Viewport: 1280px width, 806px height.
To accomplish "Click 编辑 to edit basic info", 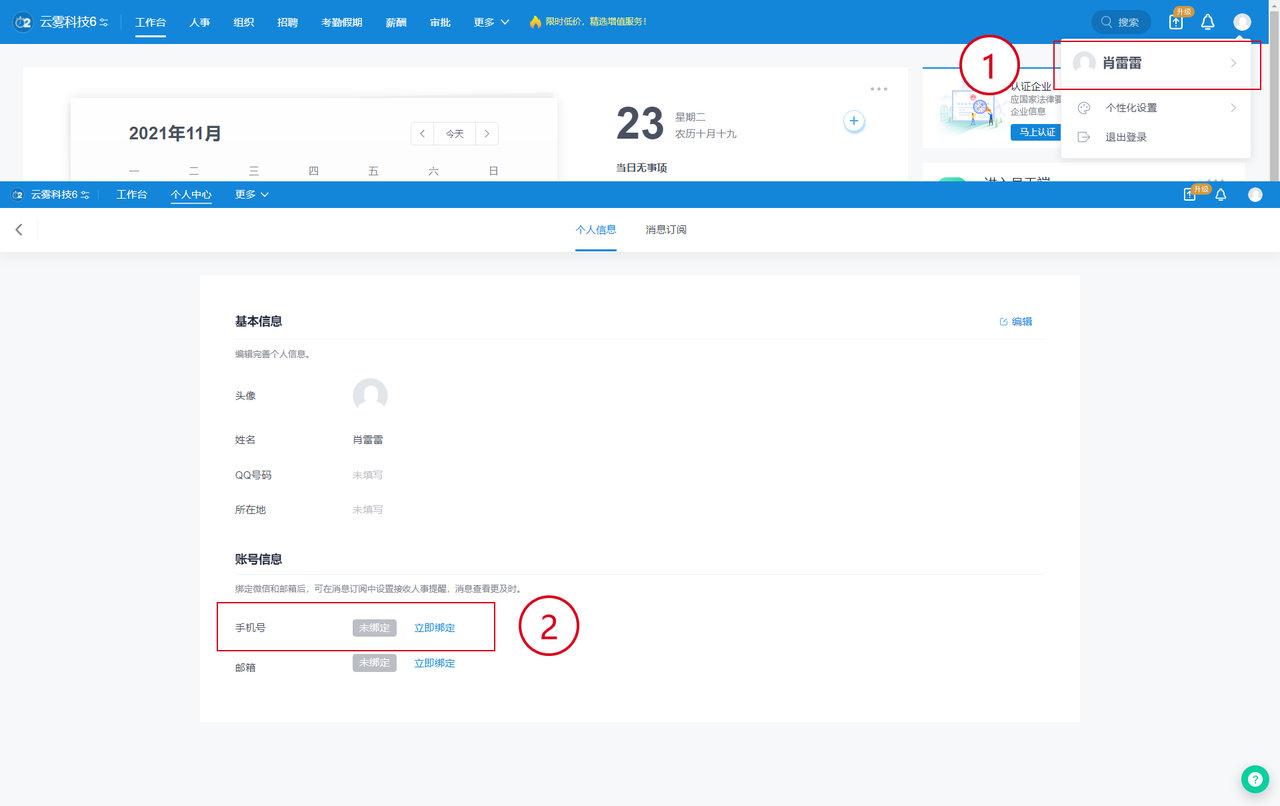I will point(1016,322).
